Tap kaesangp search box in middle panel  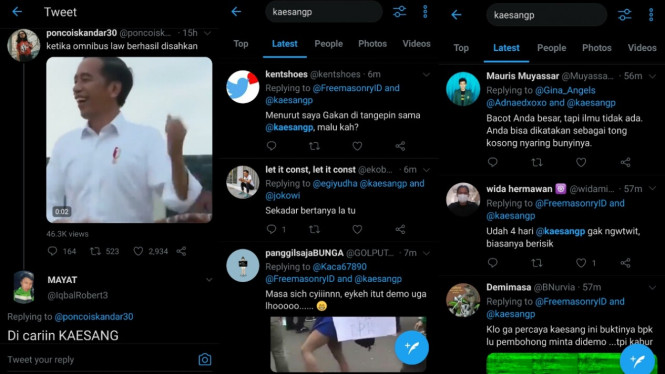324,12
